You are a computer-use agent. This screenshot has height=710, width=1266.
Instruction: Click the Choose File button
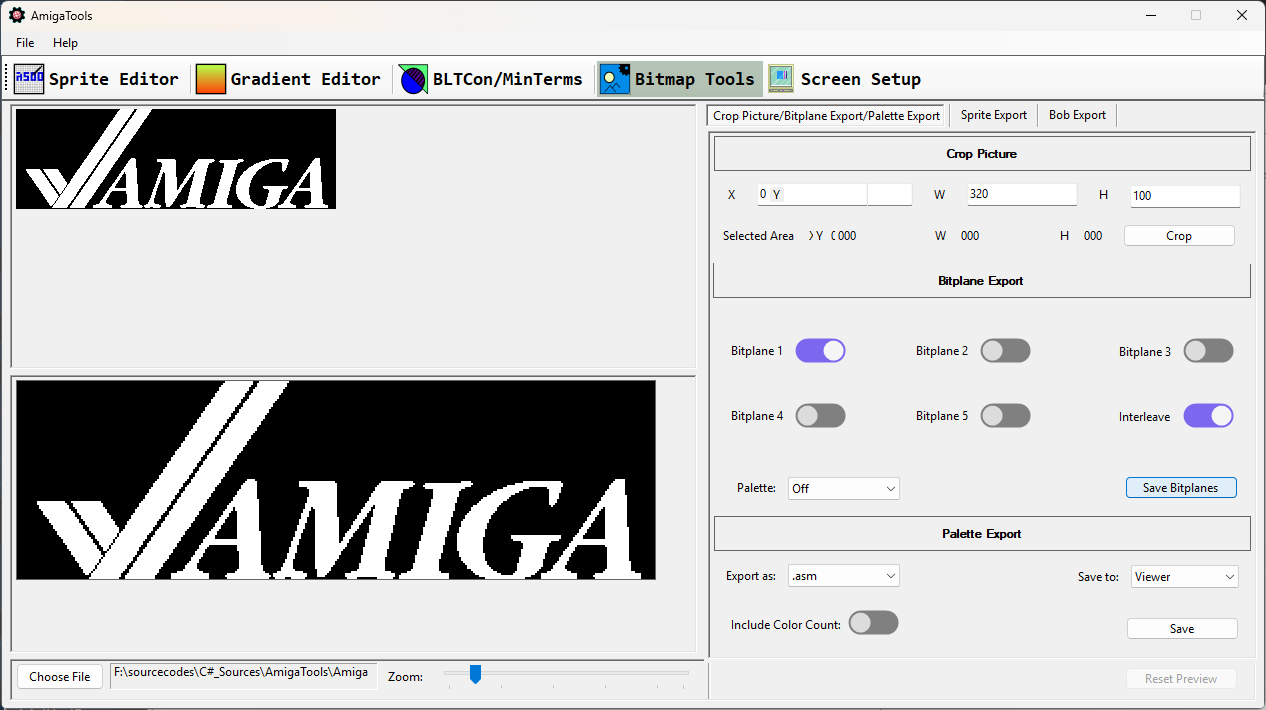(x=60, y=677)
